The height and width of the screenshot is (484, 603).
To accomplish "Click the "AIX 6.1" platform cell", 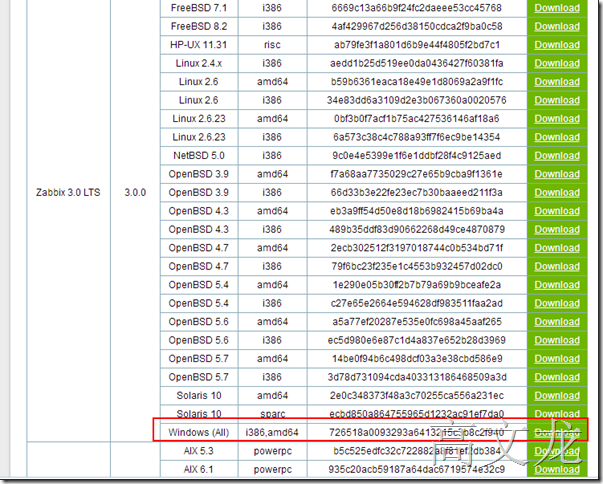I will click(x=199, y=469).
